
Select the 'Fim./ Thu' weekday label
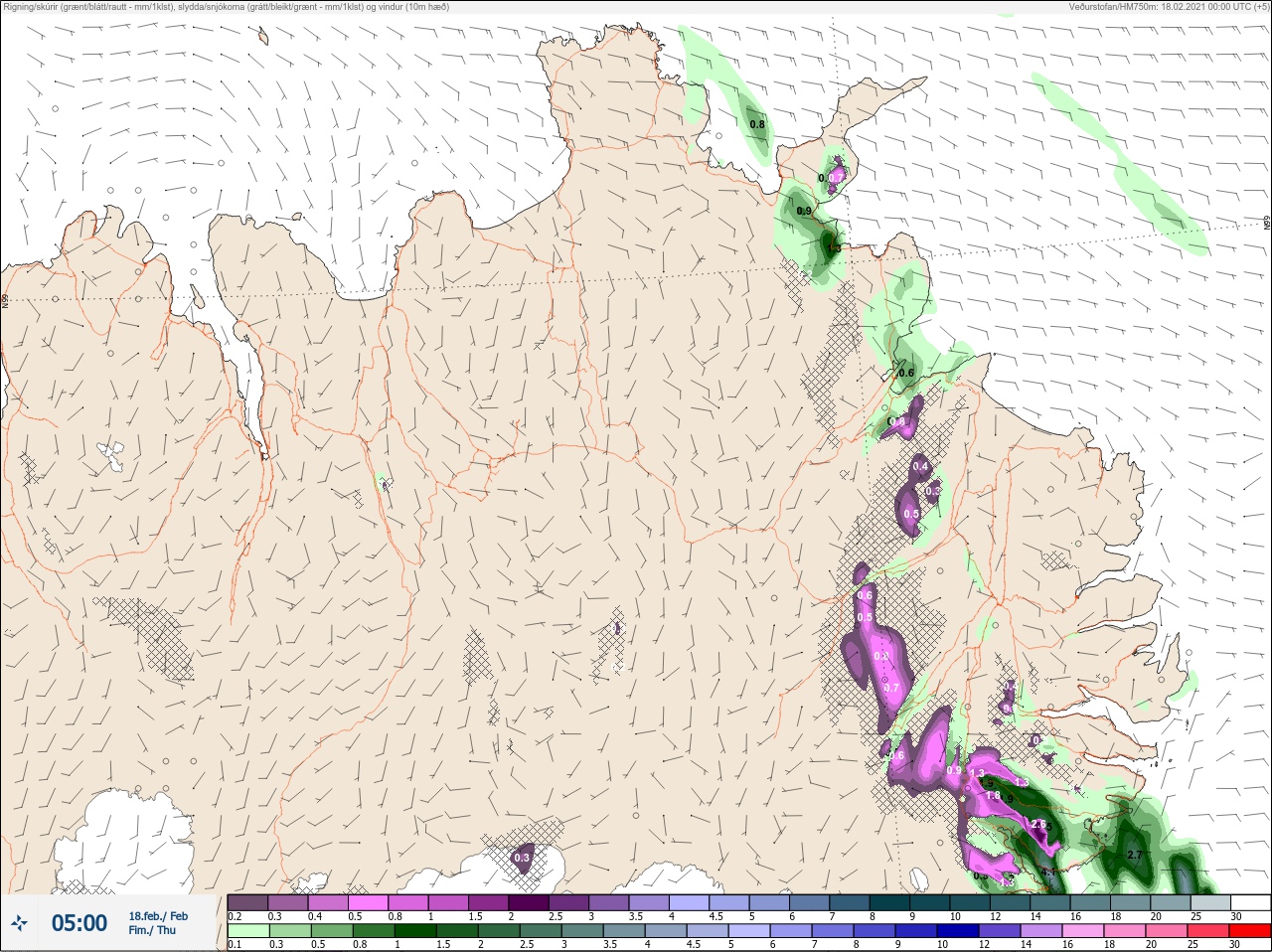[x=152, y=930]
